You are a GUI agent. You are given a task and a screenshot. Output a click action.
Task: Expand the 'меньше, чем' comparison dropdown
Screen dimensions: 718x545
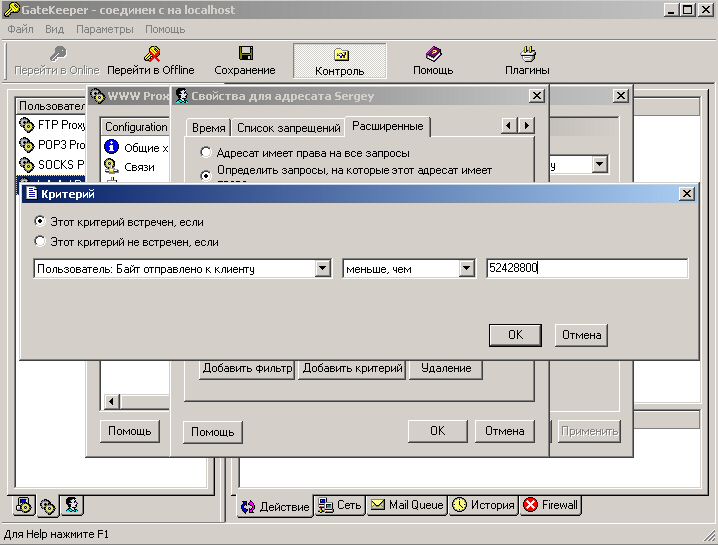click(x=466, y=268)
